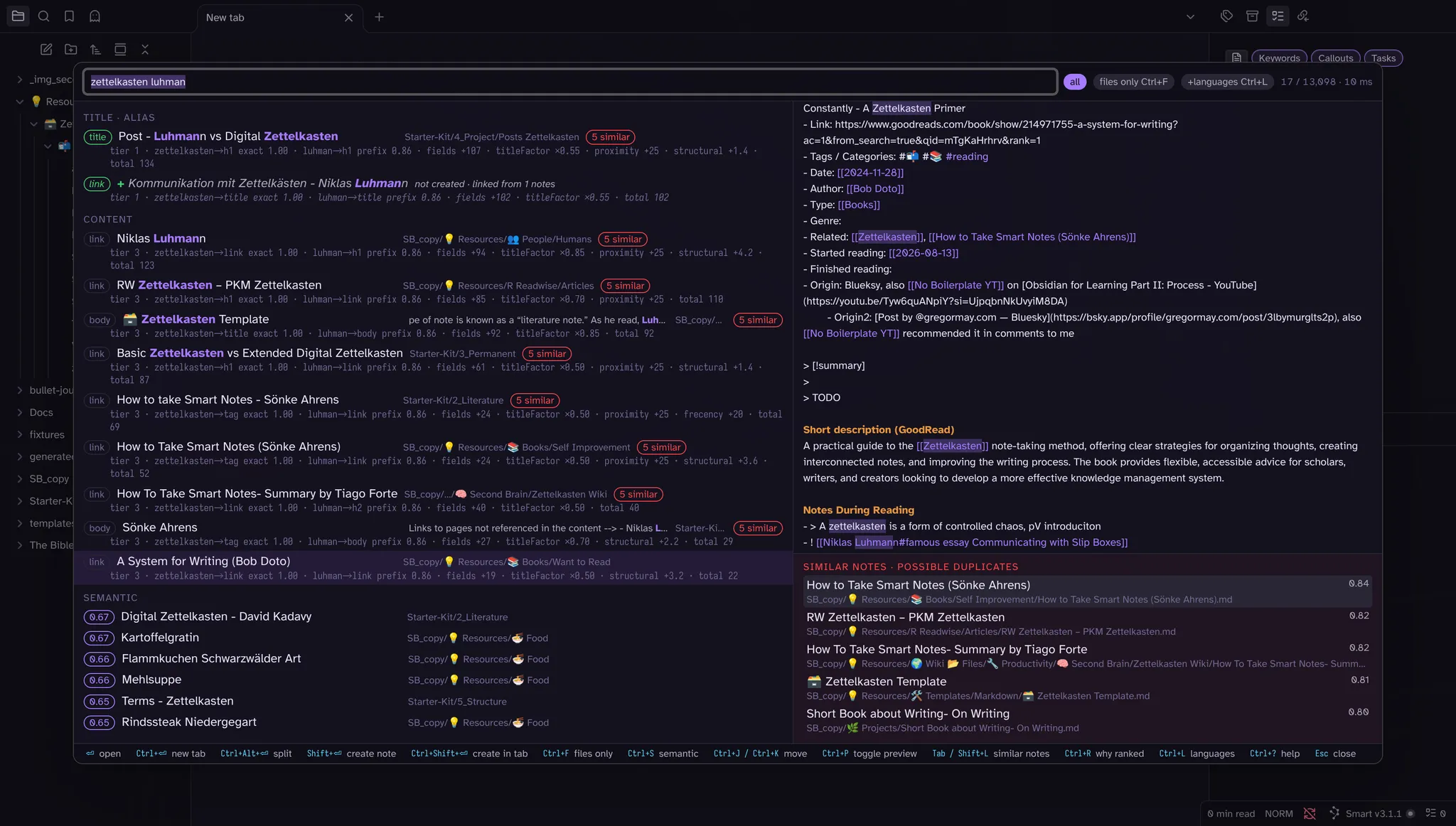Click the task counter icon in status bar
This screenshot has height=826, width=1456.
1431,813
